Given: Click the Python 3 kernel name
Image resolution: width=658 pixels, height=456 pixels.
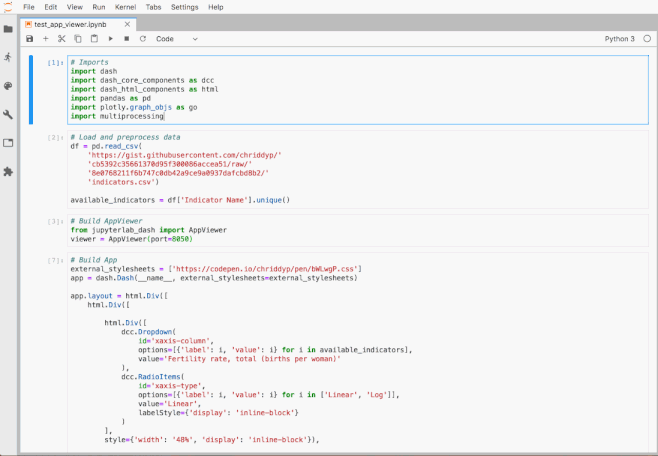Looking at the screenshot, I should 619,39.
